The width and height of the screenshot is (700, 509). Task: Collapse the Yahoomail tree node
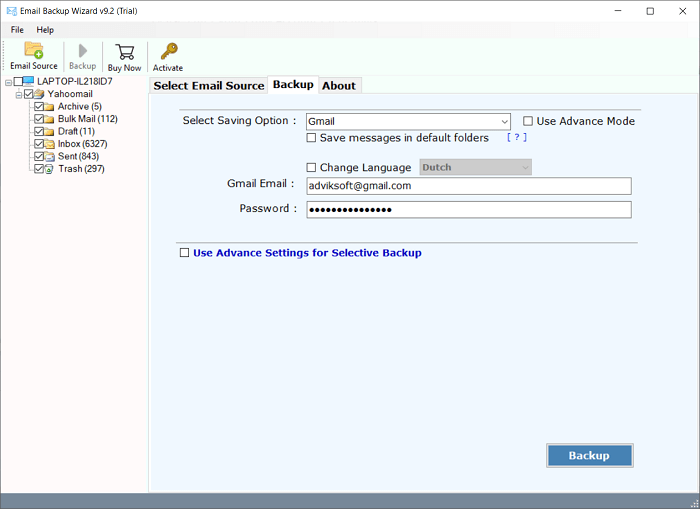[19, 95]
